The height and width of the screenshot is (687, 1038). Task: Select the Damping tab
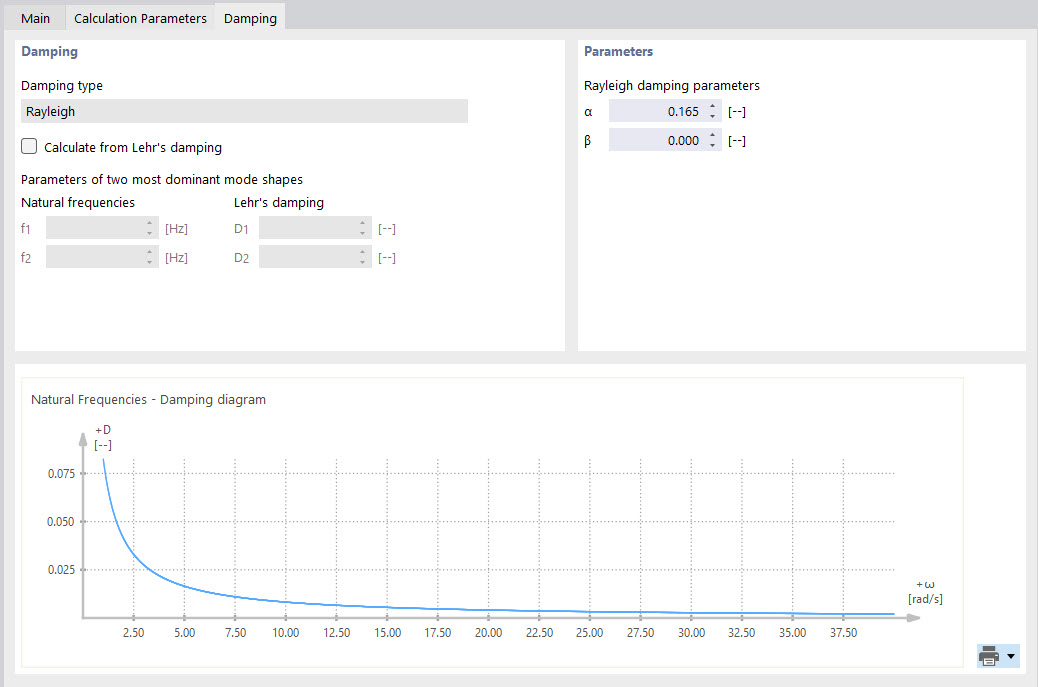249,17
